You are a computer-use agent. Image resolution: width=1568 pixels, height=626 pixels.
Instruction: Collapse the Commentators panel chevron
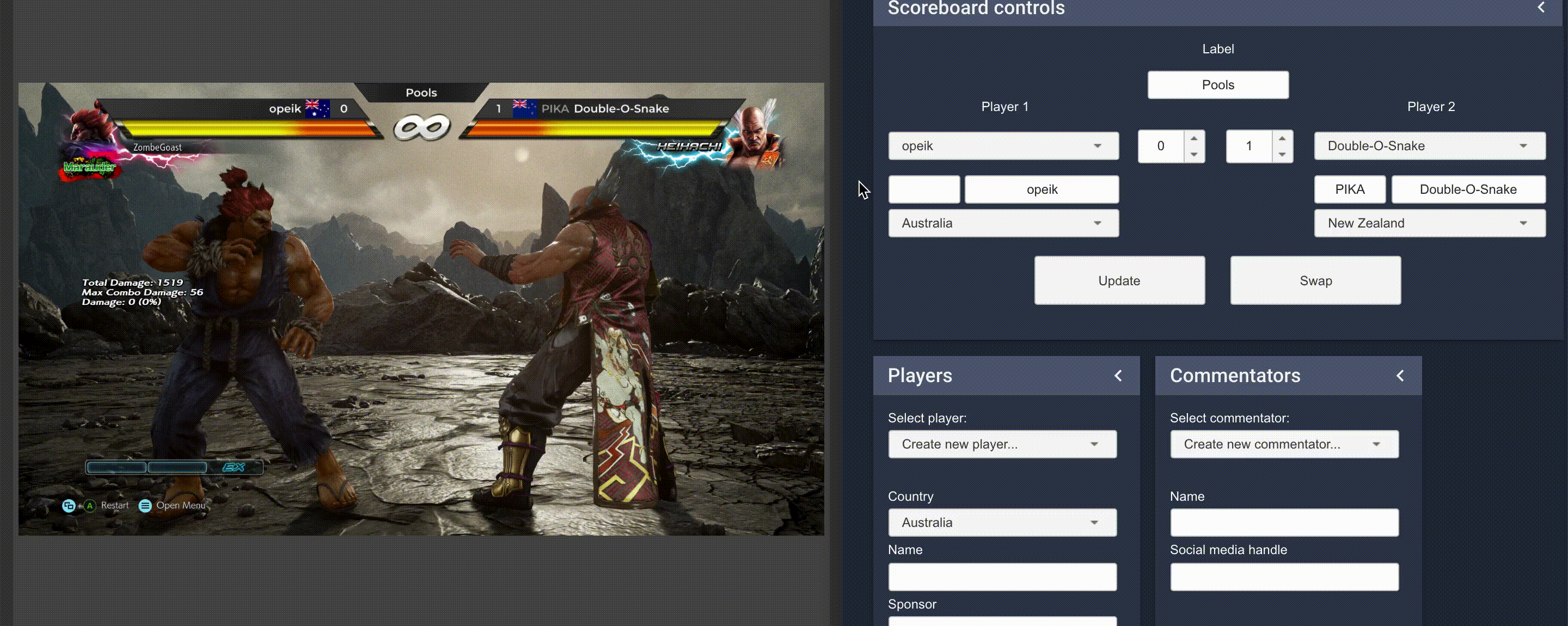coord(1399,376)
